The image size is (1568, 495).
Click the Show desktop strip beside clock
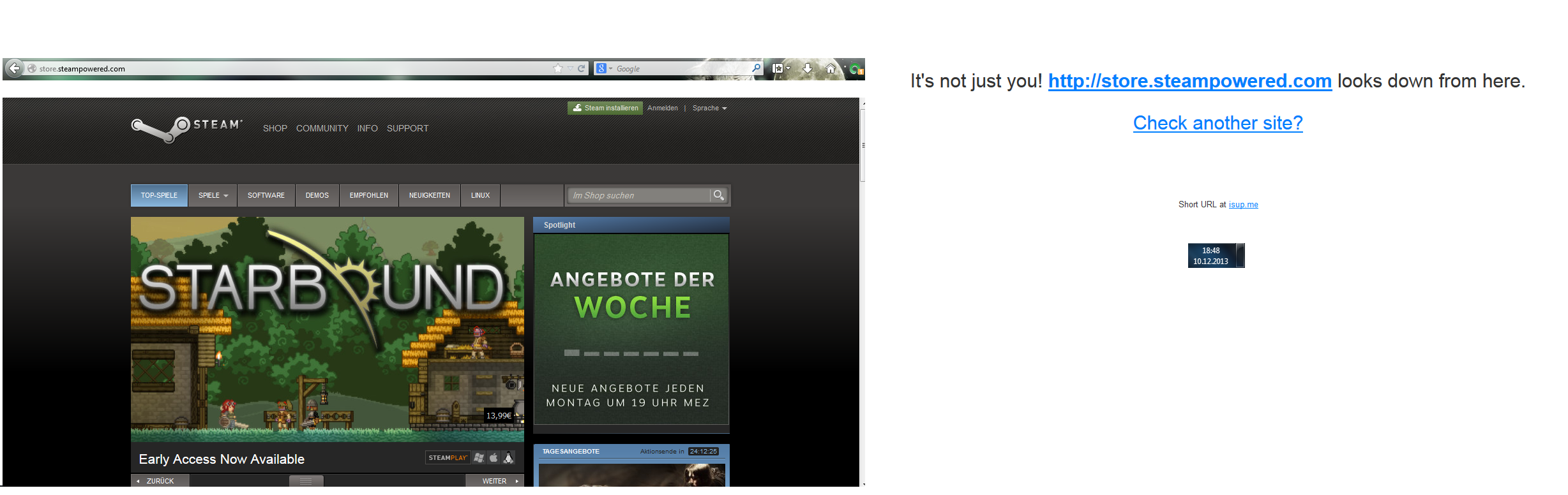tap(1240, 256)
